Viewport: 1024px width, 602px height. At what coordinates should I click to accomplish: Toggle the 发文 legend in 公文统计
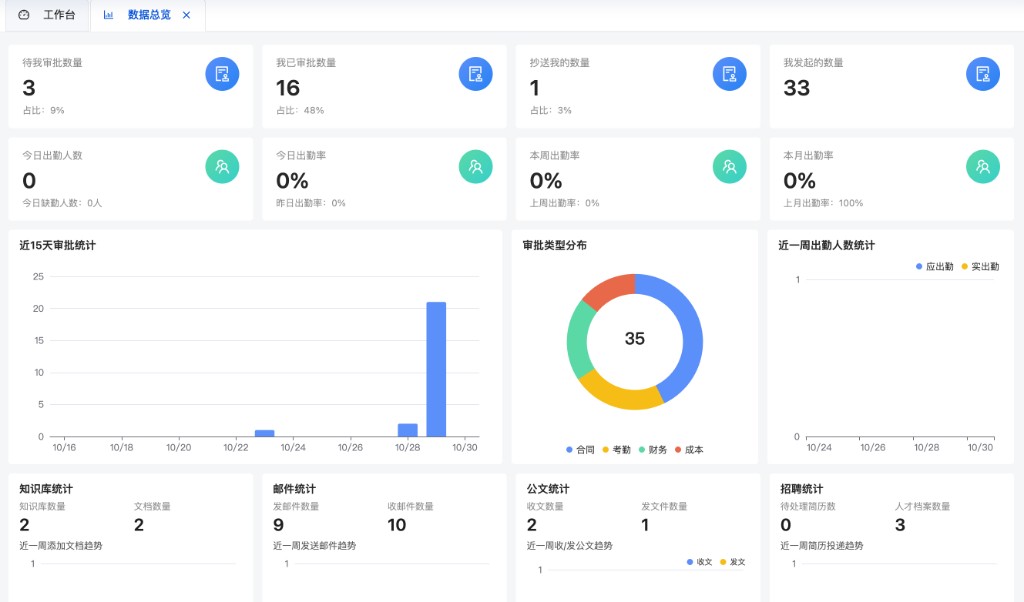point(733,562)
